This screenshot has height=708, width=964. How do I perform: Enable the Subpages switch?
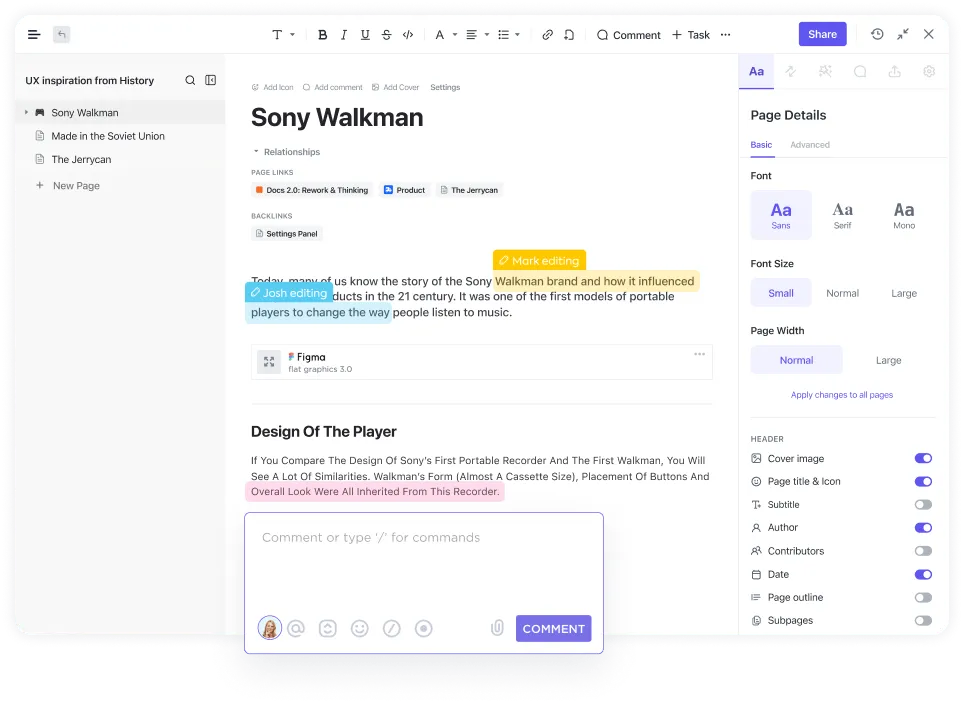(923, 621)
